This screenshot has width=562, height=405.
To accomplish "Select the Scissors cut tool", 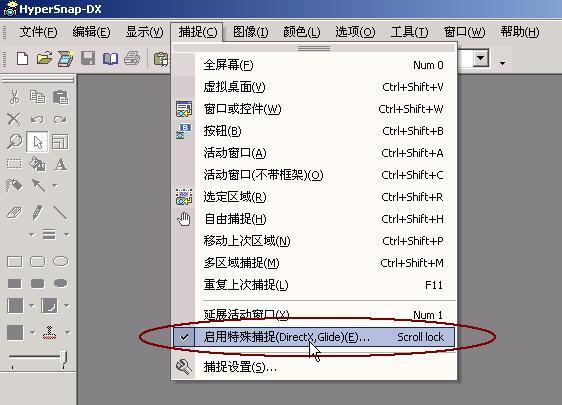I will [x=14, y=97].
